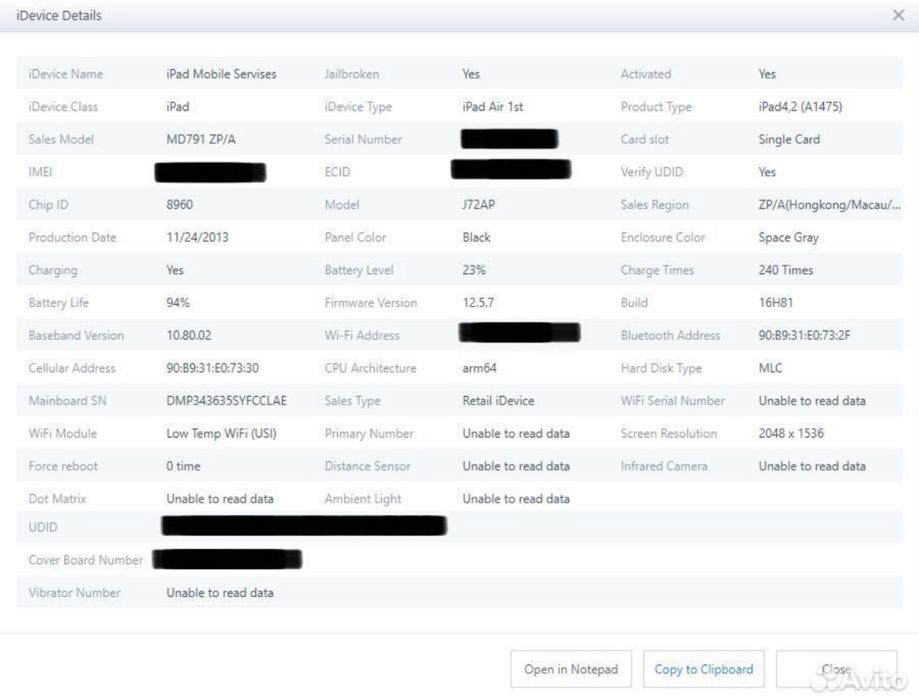919x700 pixels.
Task: Click the 'IMEI' field label
Action: point(40,172)
